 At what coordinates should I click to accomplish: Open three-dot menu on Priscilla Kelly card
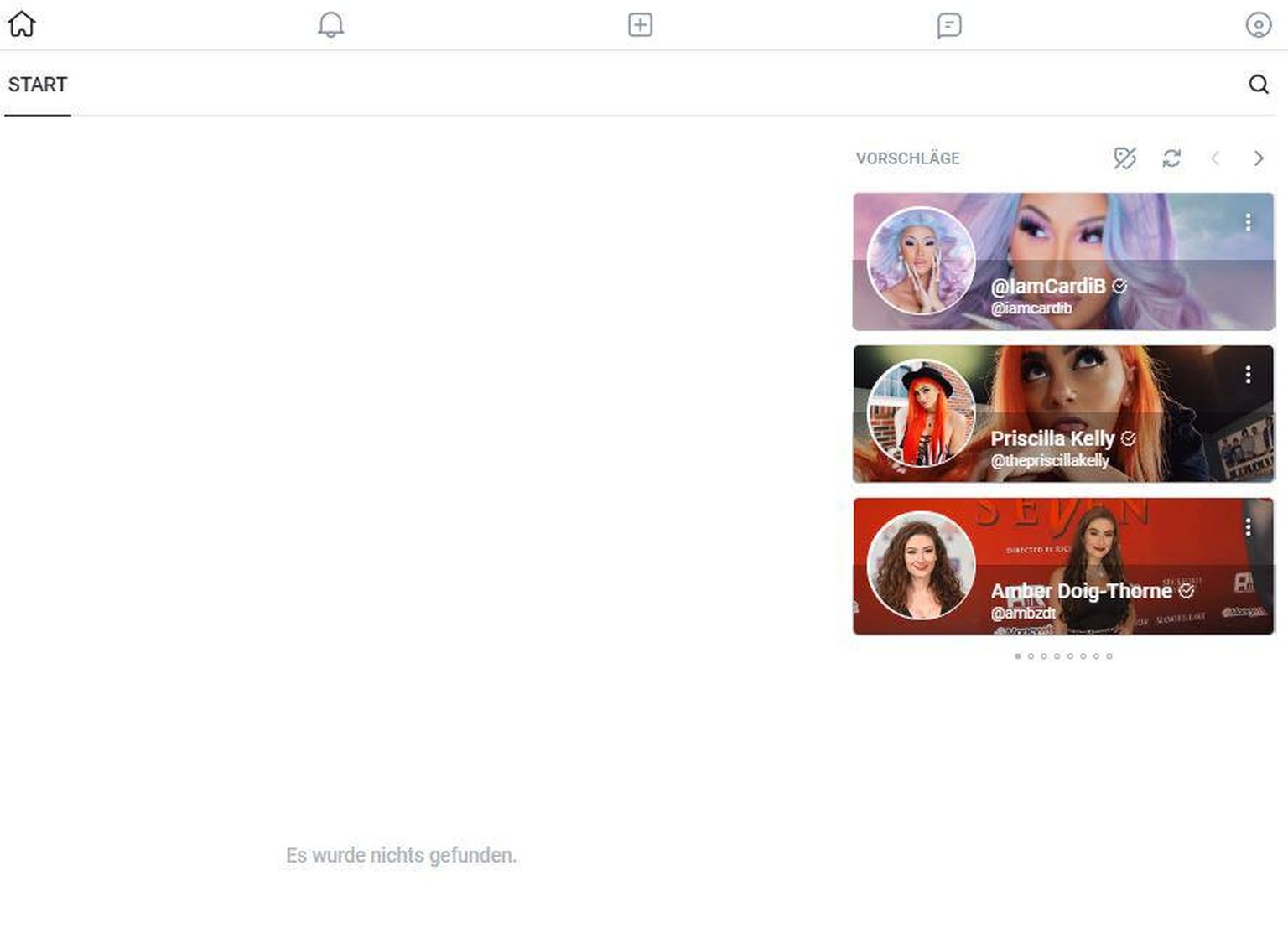click(1248, 375)
